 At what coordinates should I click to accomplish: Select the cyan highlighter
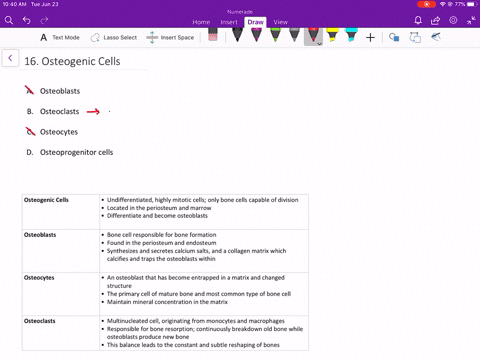pos(351,35)
